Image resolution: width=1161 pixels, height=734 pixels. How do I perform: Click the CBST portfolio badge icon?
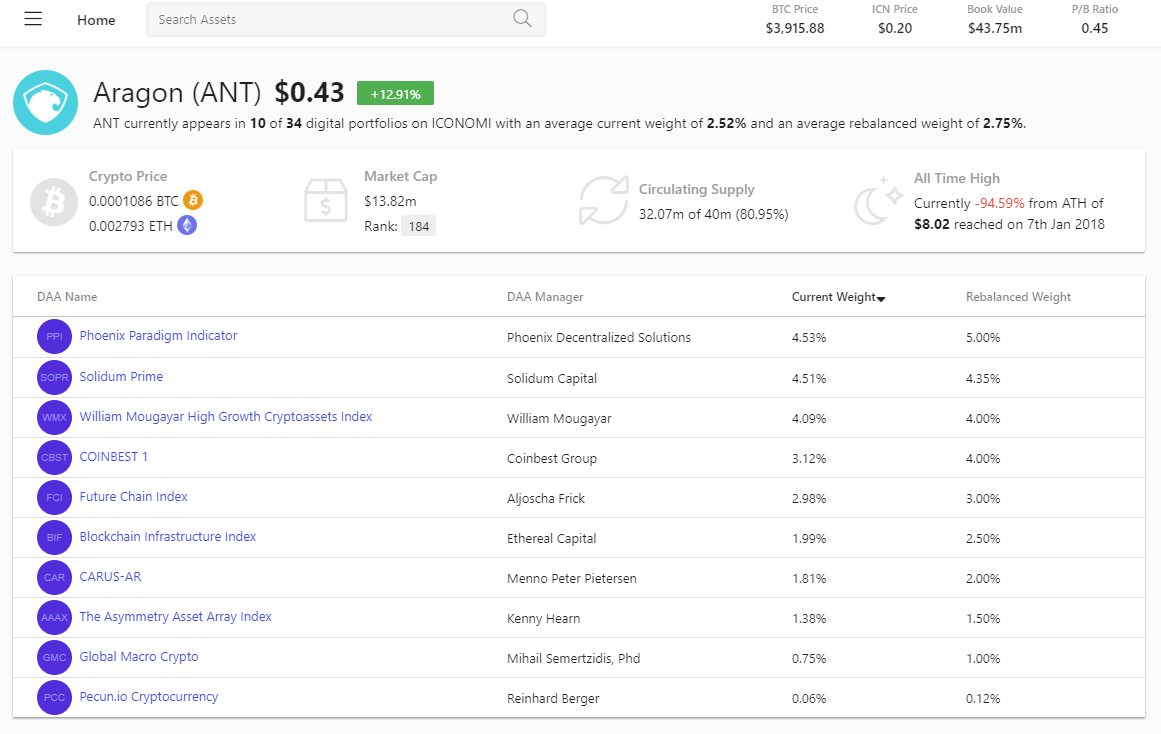pos(54,457)
